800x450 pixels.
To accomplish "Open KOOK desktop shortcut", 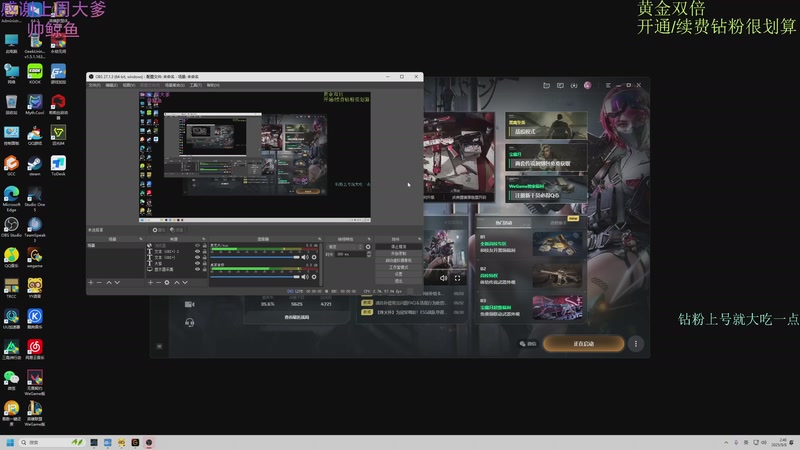I will tap(35, 74).
